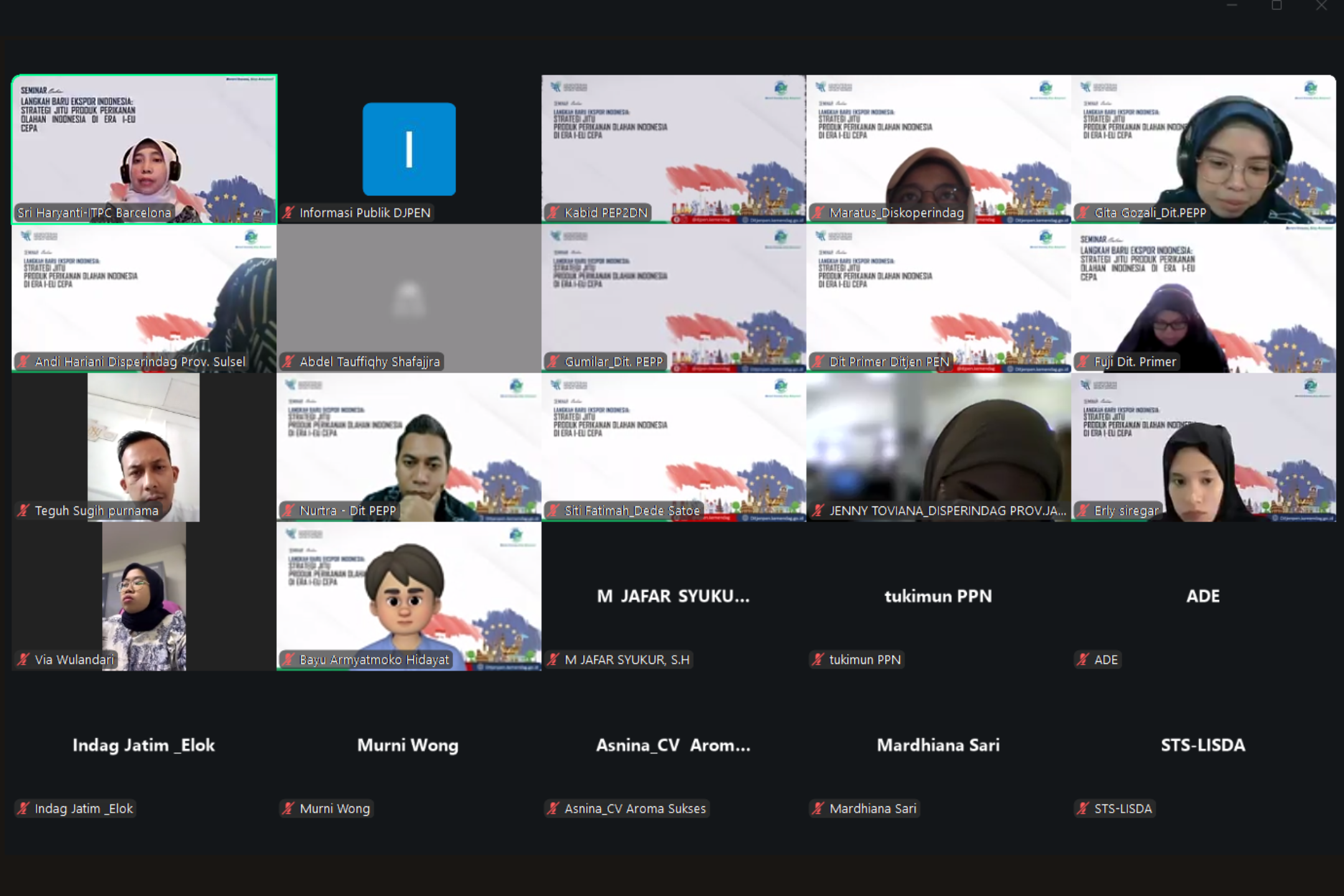Click muted mic icon next to Gita Gozali_Dit.PEPP
Viewport: 1344px width, 896px height.
pyautogui.click(x=1083, y=213)
